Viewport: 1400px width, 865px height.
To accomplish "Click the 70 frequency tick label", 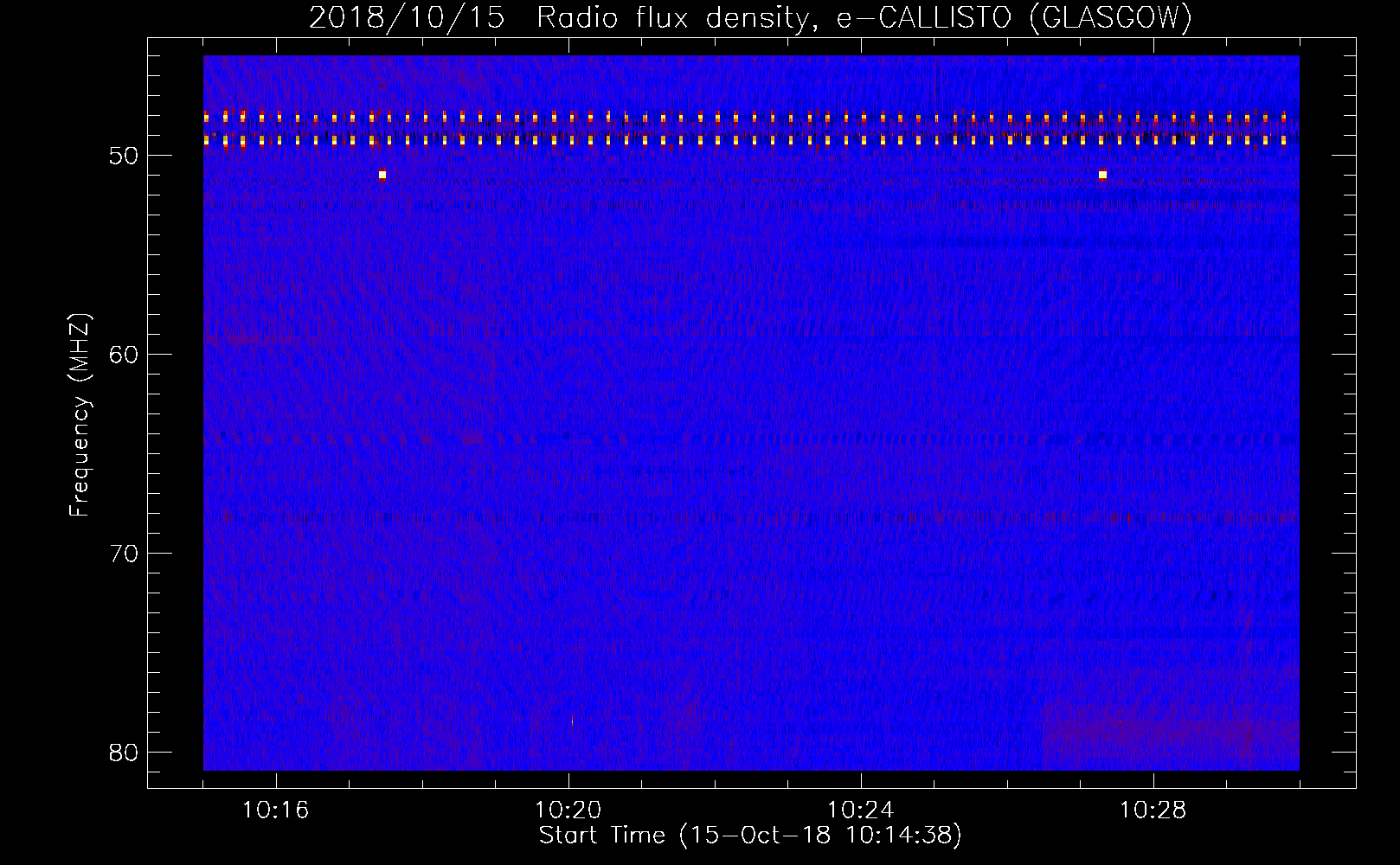I will point(125,554).
